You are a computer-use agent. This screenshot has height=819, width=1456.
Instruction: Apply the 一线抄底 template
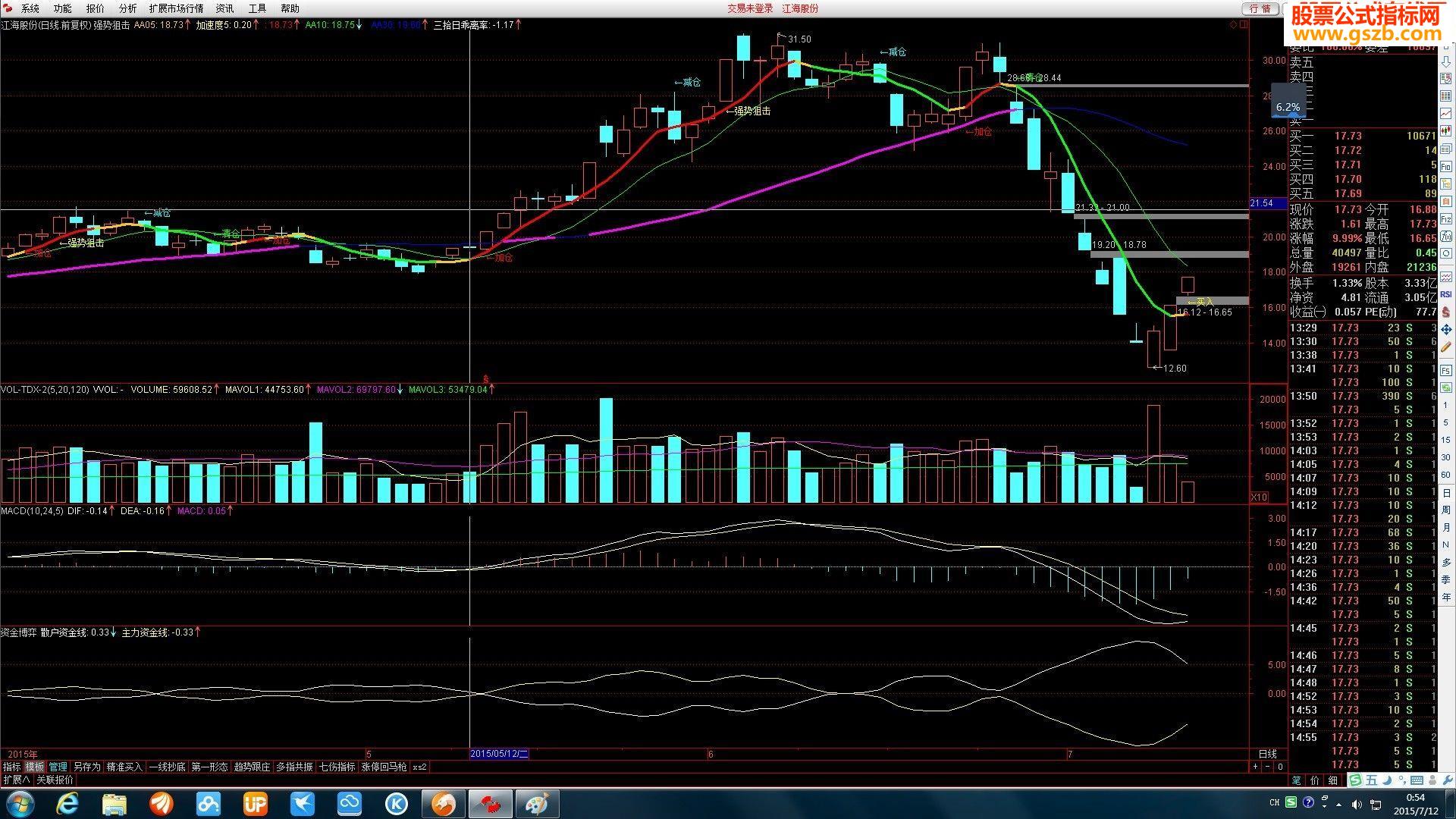167,767
